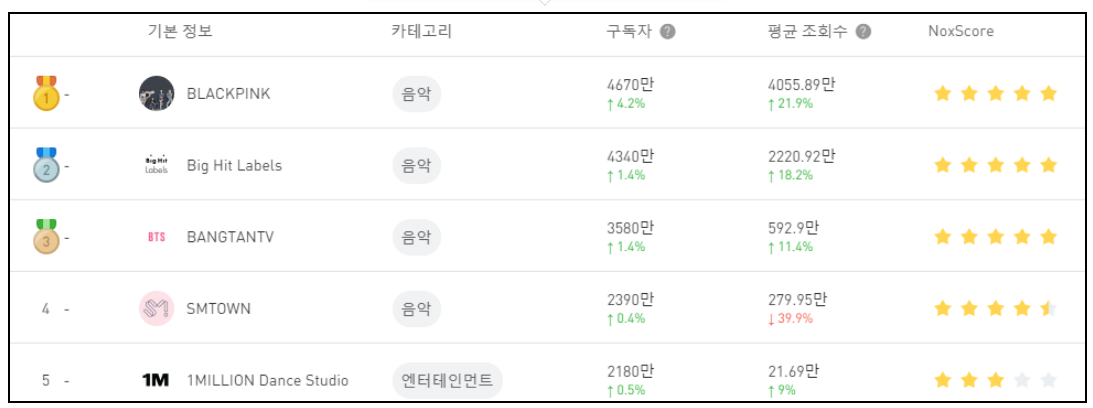Open the BANGTANTV channel link
This screenshot has height=408, width=1093.
(x=230, y=238)
